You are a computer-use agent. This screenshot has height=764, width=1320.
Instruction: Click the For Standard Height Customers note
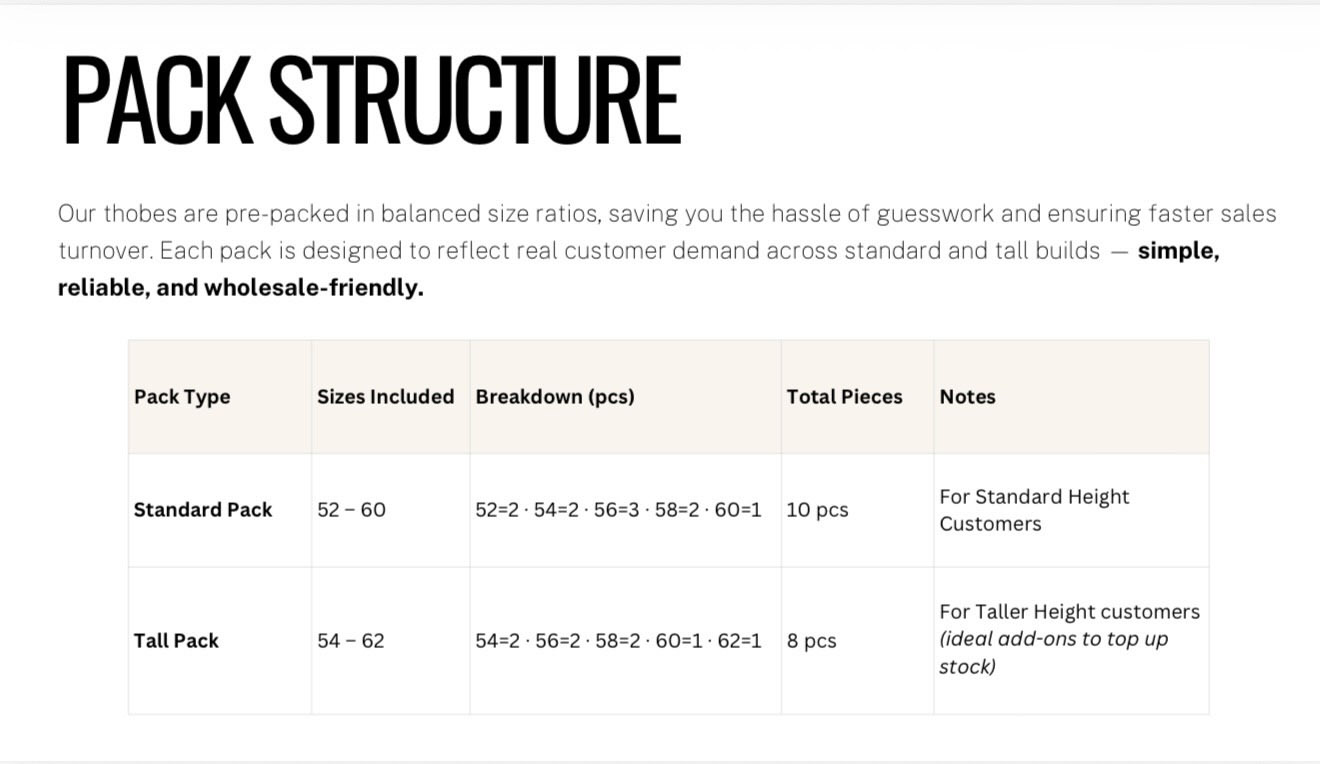pyautogui.click(x=1034, y=510)
